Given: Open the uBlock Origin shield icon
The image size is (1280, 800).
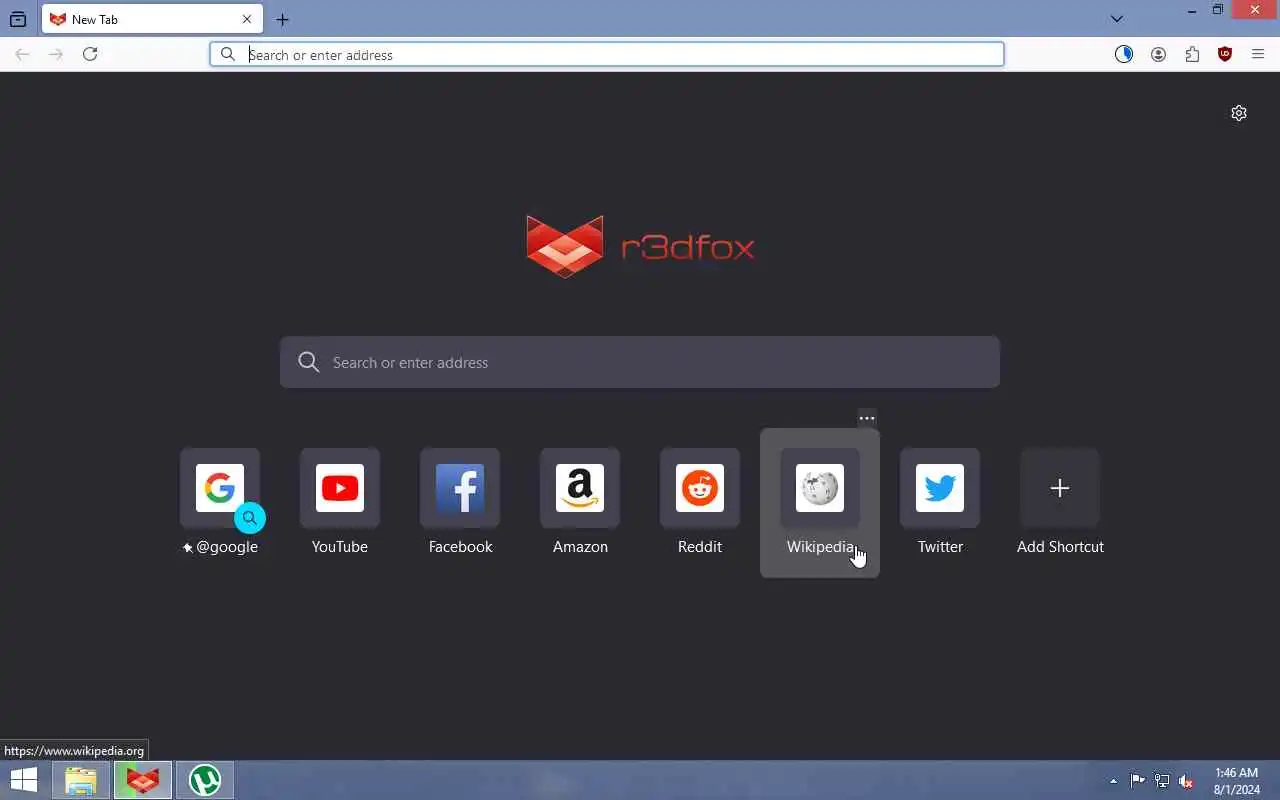Looking at the screenshot, I should click(1225, 54).
